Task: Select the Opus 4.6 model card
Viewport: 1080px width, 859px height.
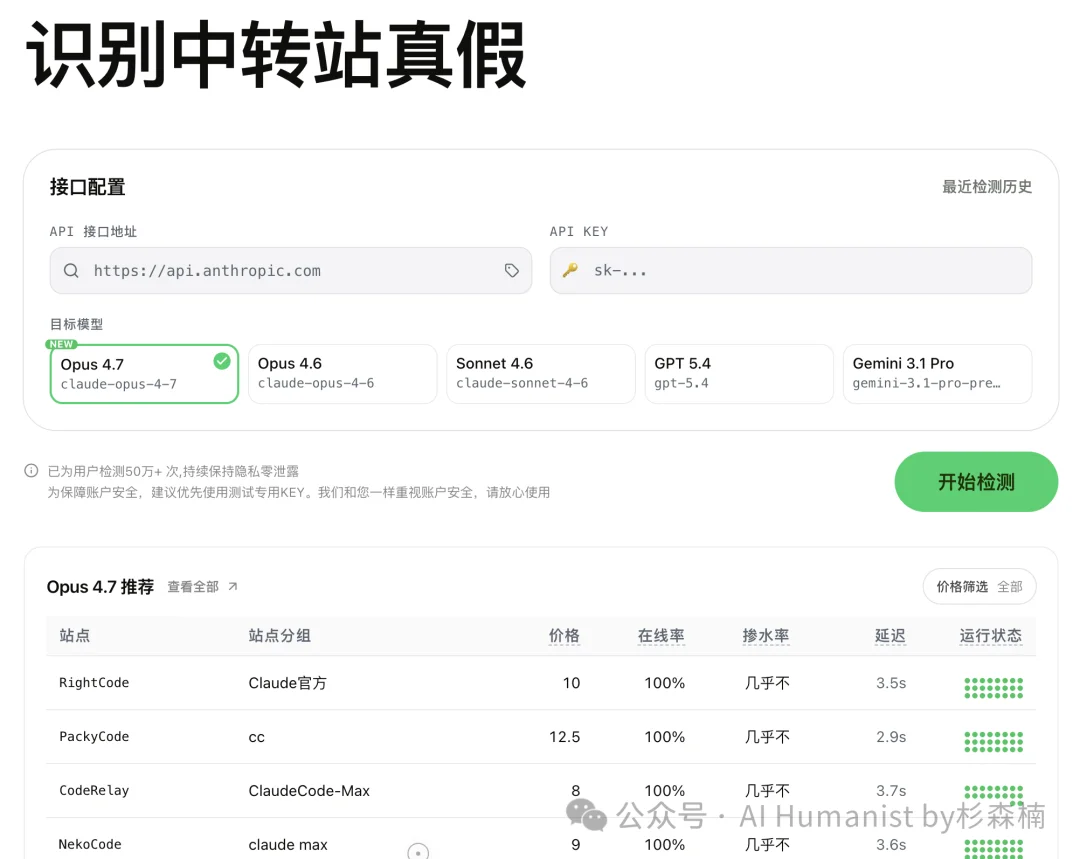Action: (342, 373)
